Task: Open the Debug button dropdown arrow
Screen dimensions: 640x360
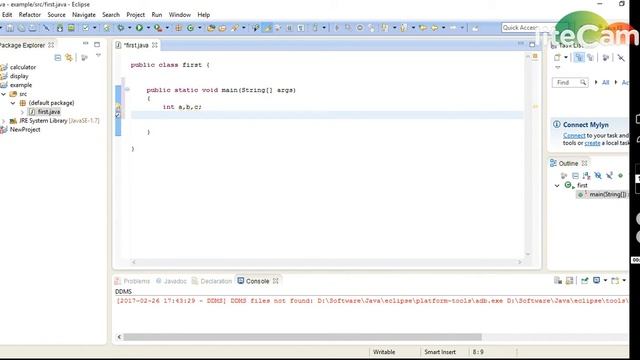Action: click(129, 28)
